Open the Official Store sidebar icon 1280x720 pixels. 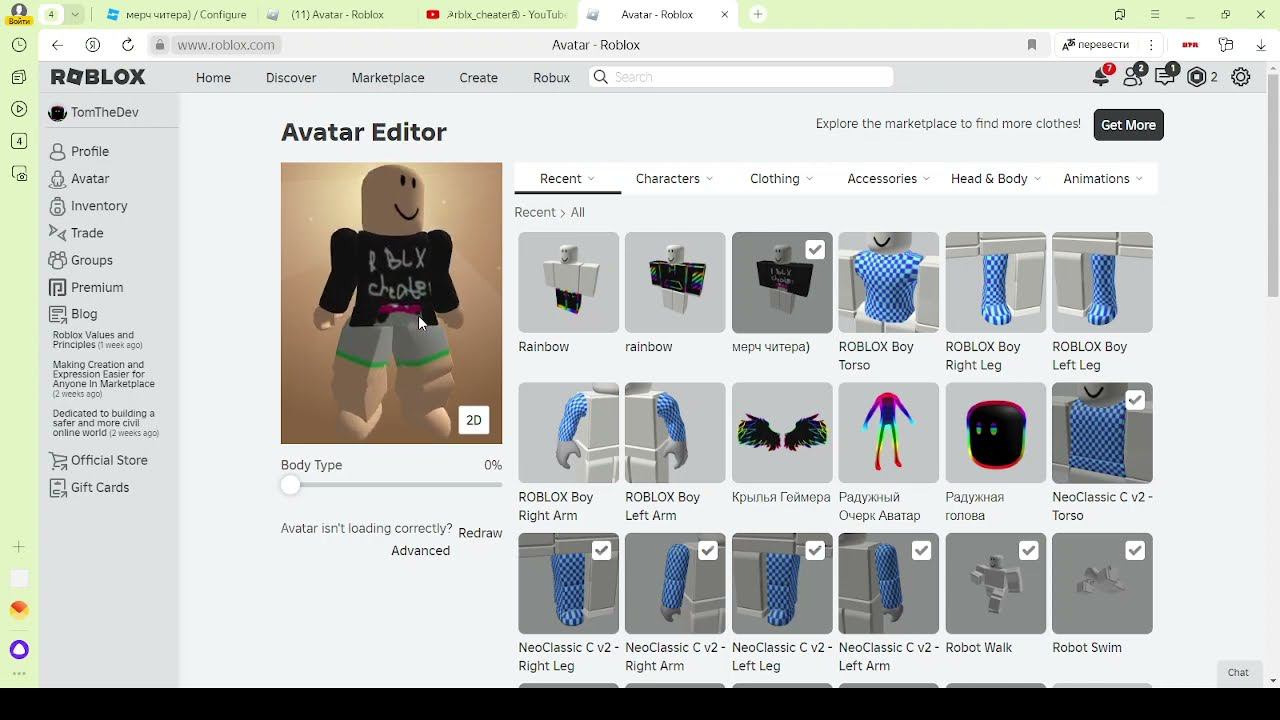tap(58, 460)
